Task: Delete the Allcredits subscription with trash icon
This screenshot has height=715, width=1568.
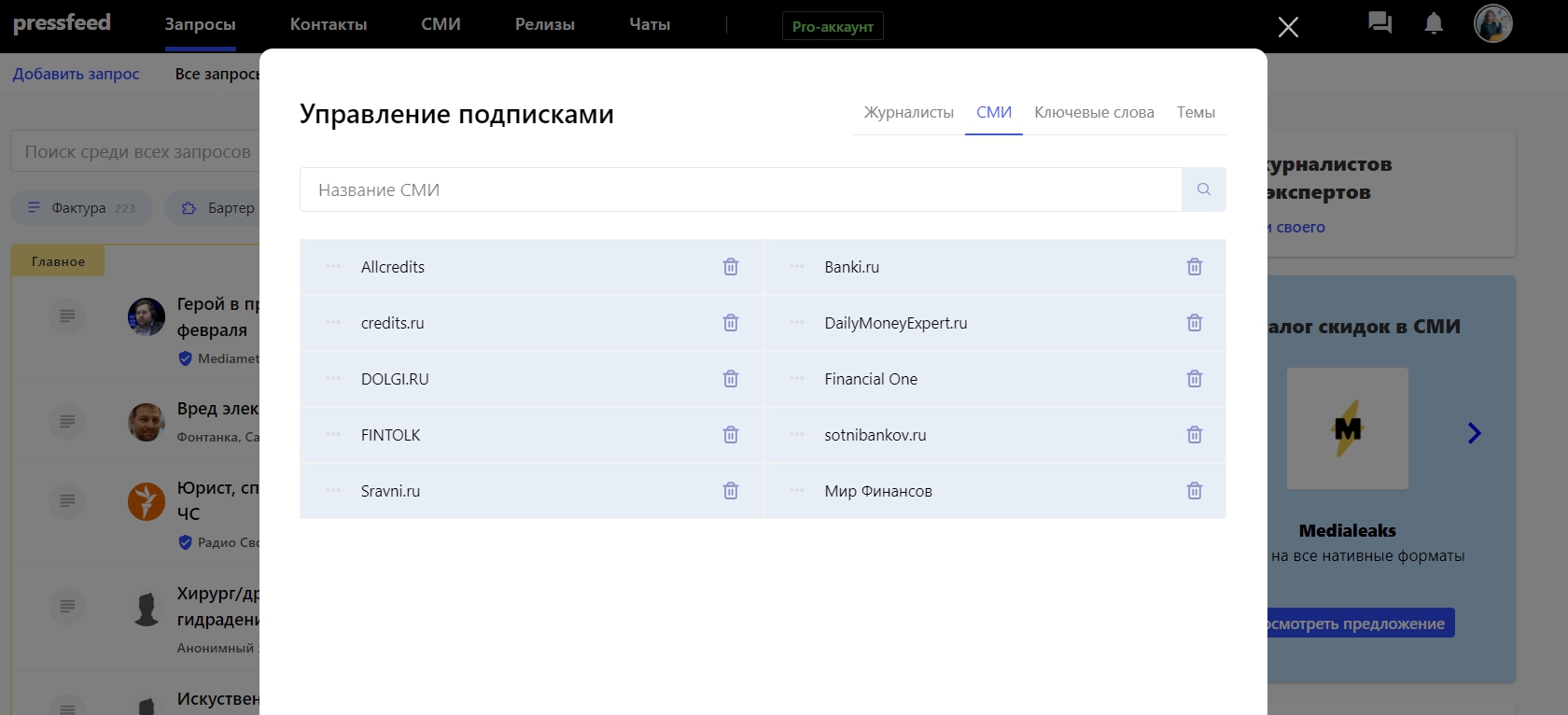Action: (x=731, y=267)
